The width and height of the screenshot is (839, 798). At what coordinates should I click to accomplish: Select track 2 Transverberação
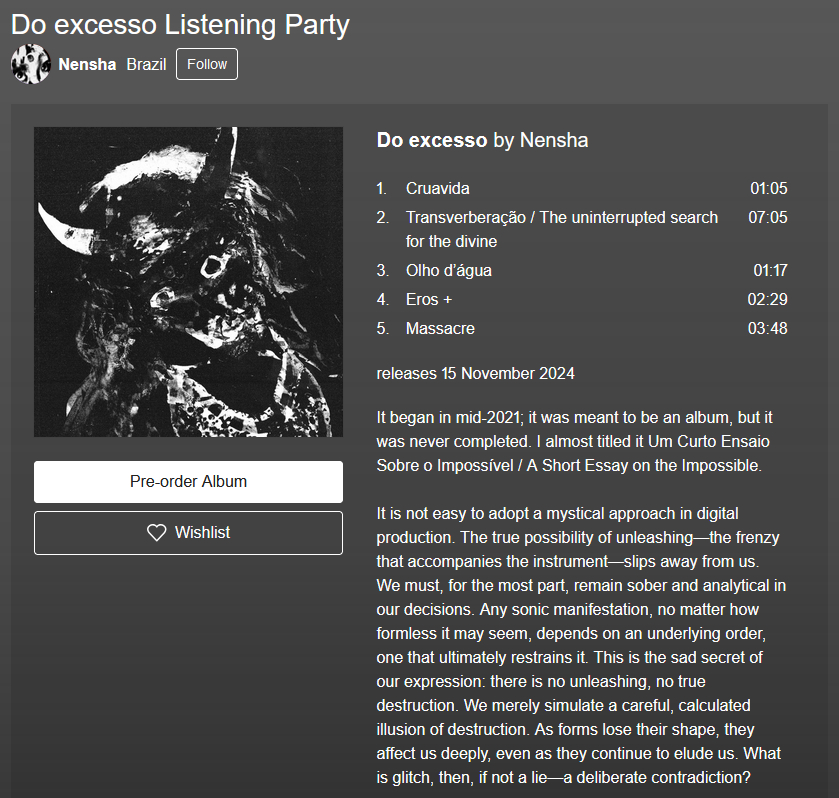point(582,229)
